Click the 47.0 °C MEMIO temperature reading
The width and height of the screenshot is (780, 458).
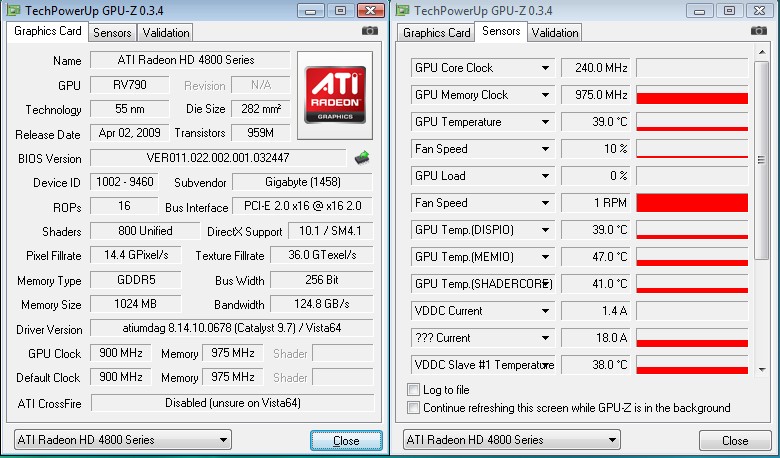(596, 257)
